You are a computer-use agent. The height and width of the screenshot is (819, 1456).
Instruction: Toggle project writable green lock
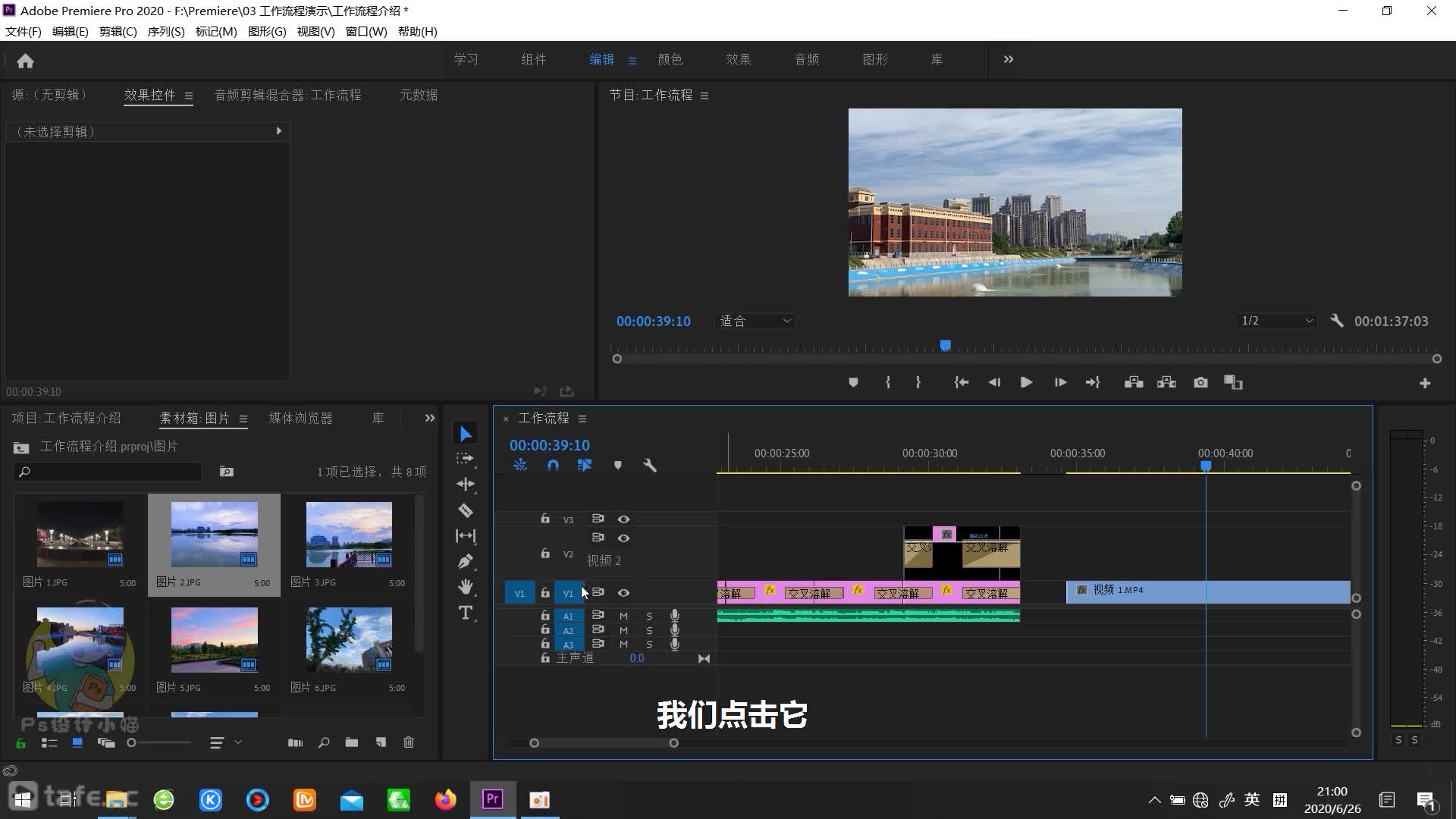click(x=21, y=743)
